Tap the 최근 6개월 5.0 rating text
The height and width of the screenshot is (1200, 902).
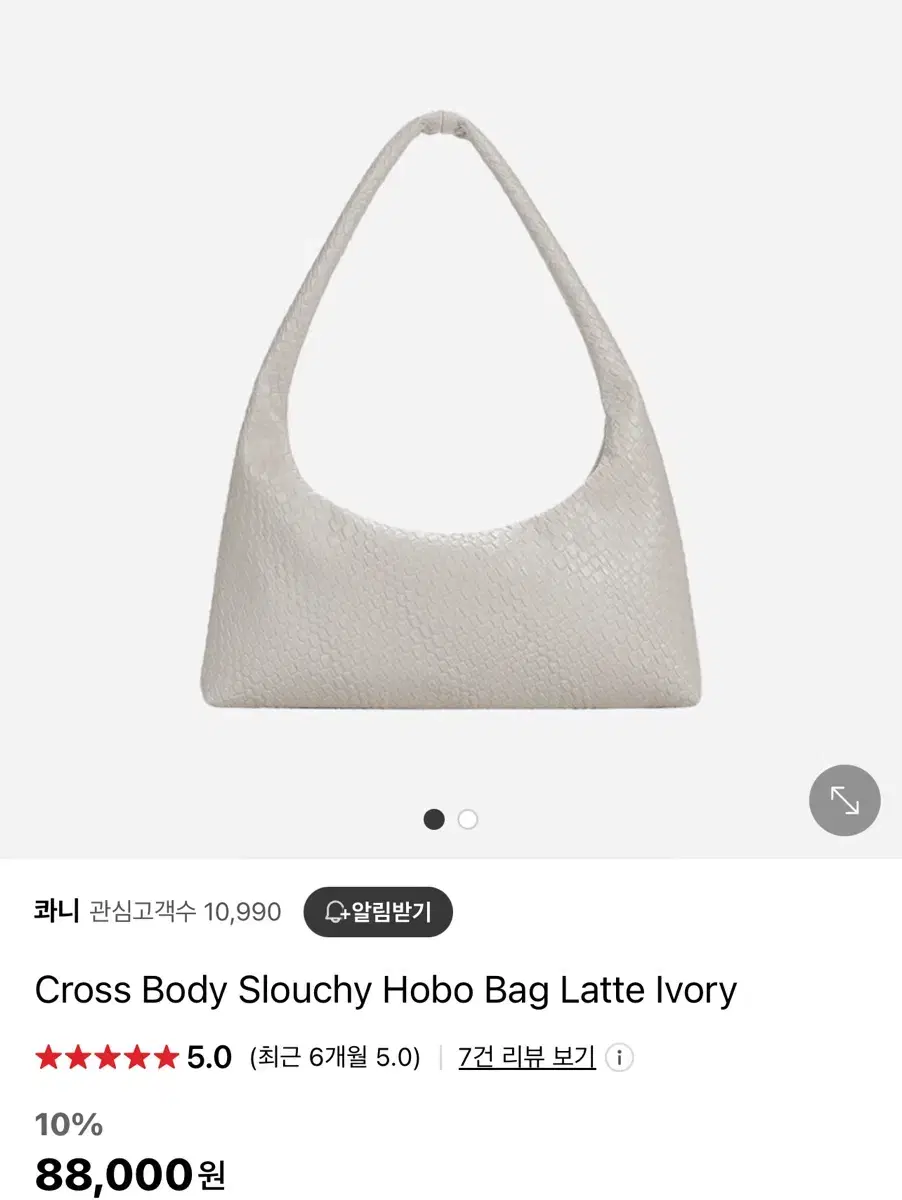(335, 1057)
